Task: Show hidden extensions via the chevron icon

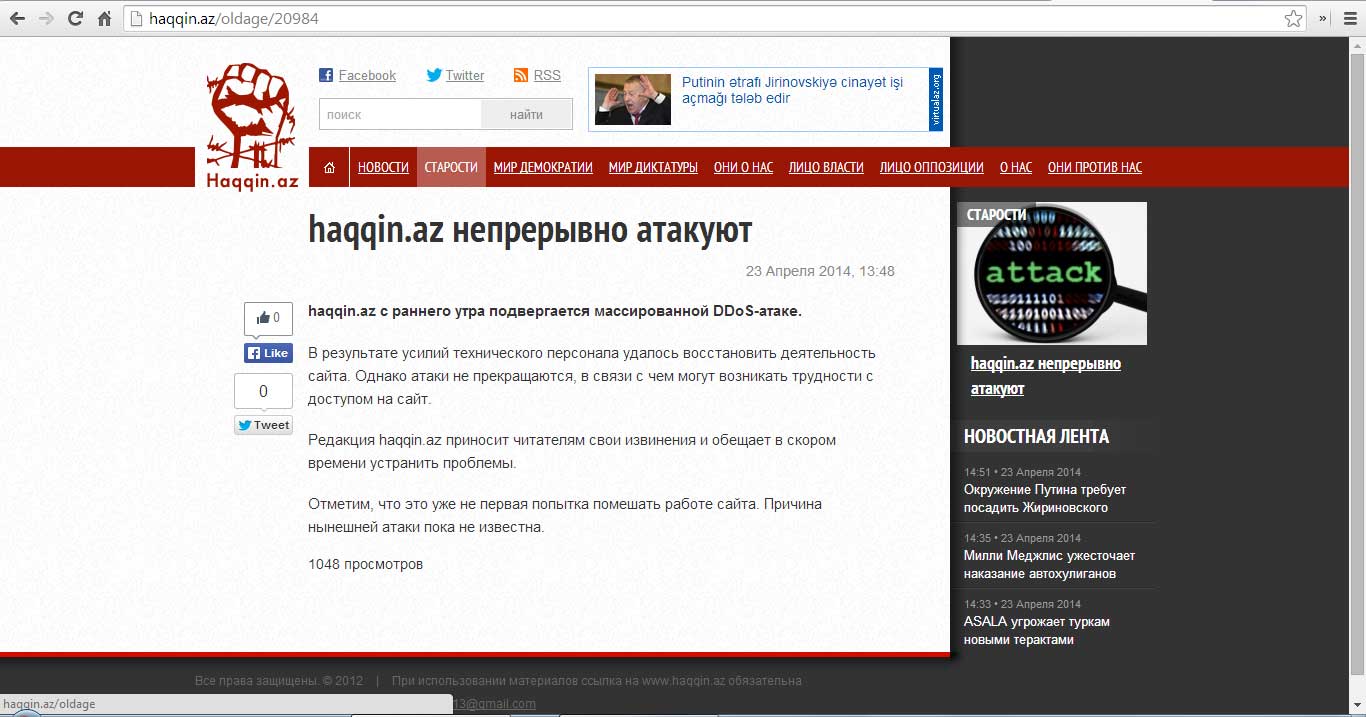Action: [x=1323, y=19]
